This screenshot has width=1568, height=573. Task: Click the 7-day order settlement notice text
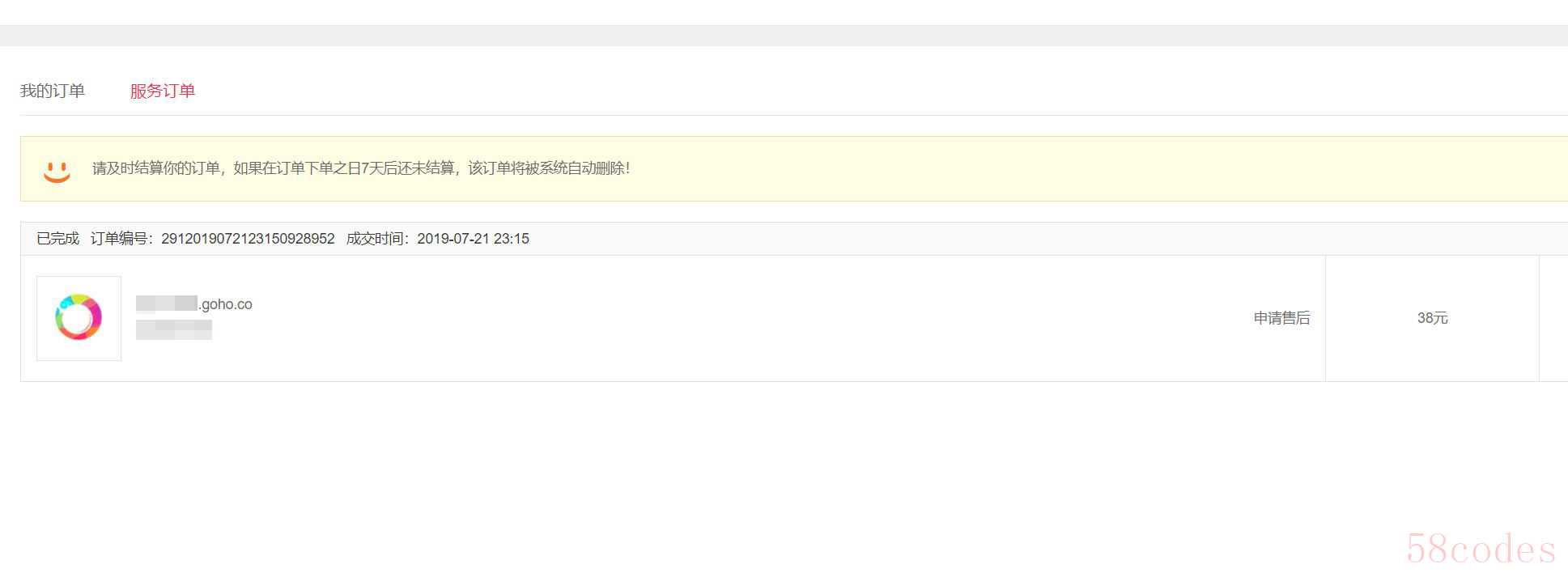tap(360, 168)
